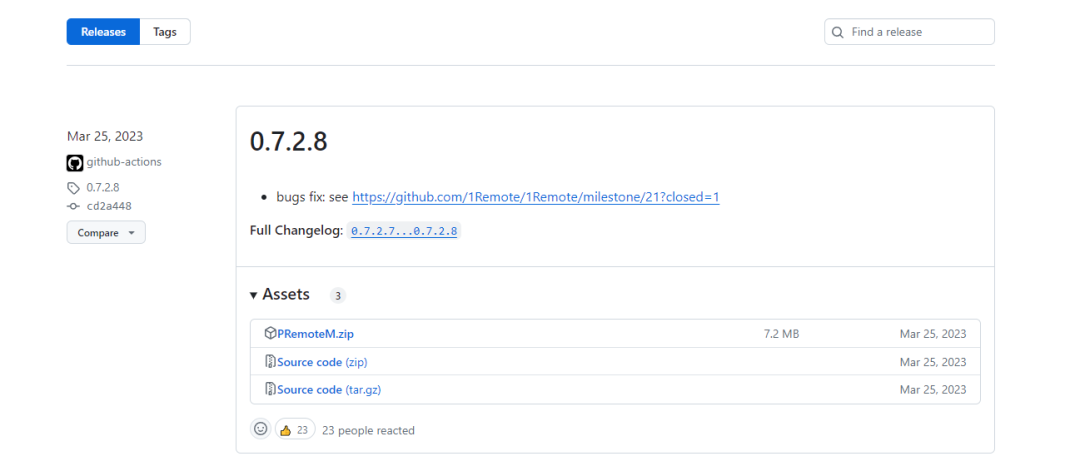Image resolution: width=1080 pixels, height=471 pixels.
Task: Click the github-actions author name
Action: (x=124, y=162)
